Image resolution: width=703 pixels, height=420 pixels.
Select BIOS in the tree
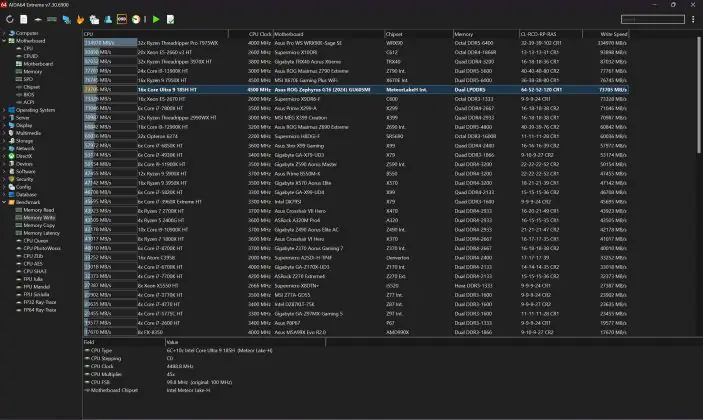point(28,95)
